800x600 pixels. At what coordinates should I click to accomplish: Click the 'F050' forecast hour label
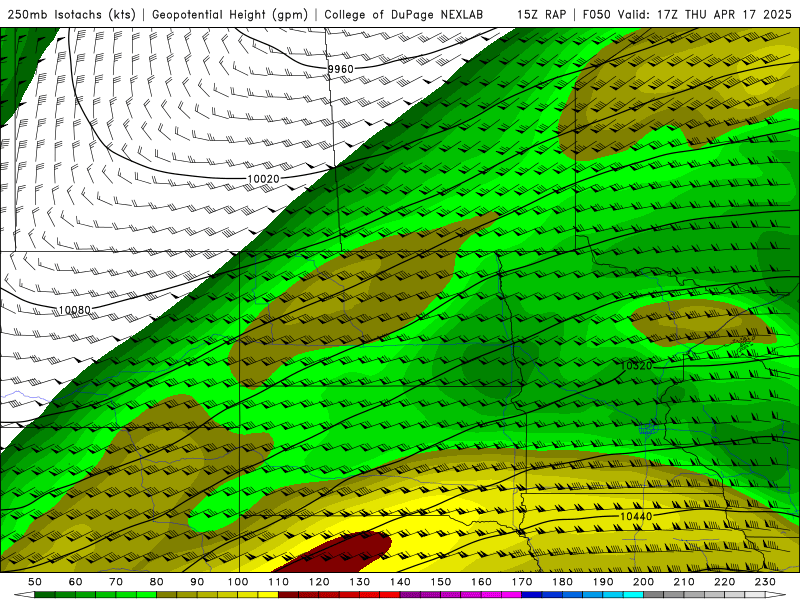click(x=596, y=14)
